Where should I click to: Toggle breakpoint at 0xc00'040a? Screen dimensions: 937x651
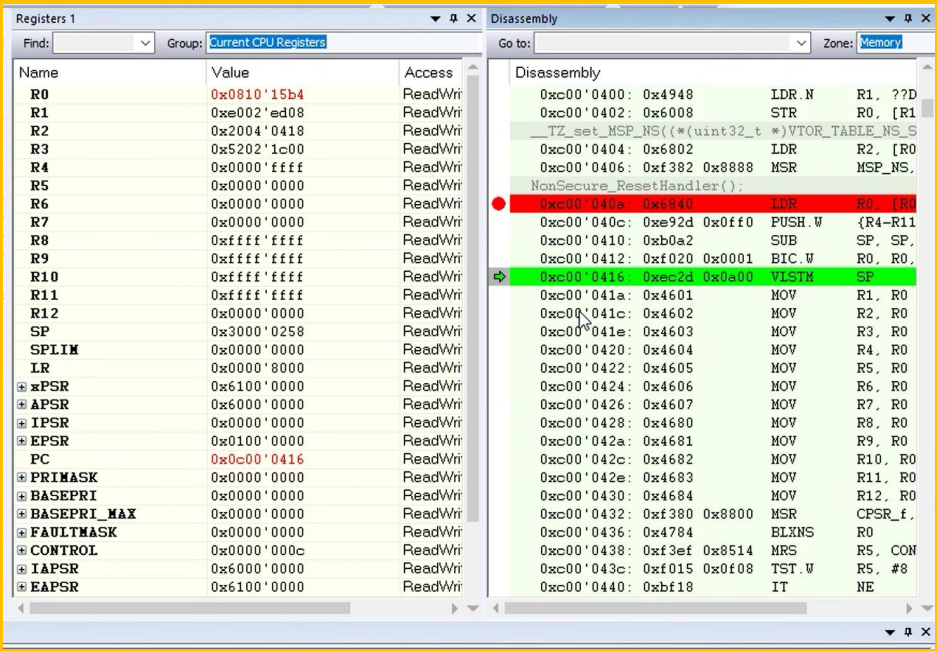tap(499, 204)
